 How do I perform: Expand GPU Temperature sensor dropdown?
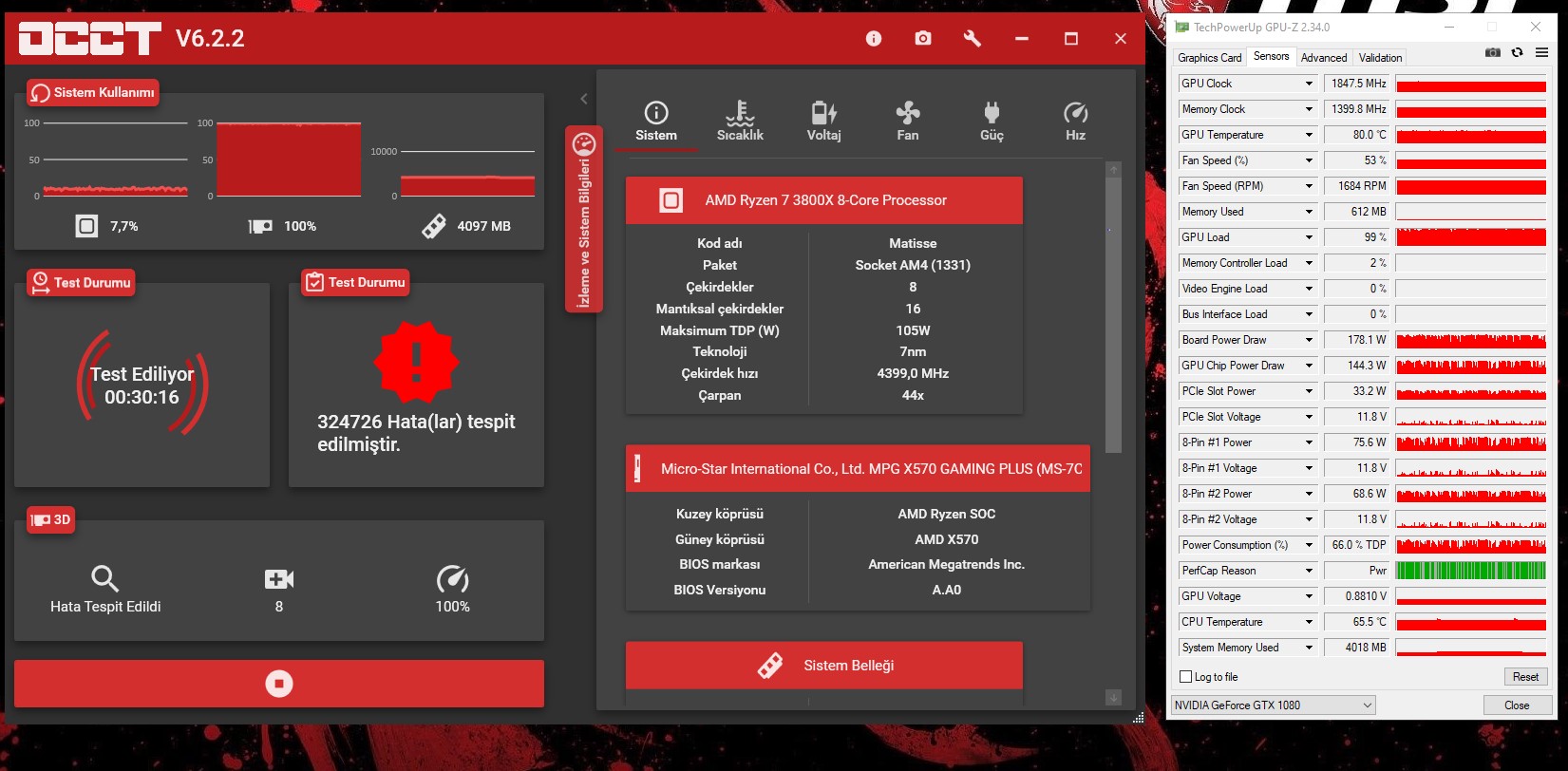[x=1309, y=135]
